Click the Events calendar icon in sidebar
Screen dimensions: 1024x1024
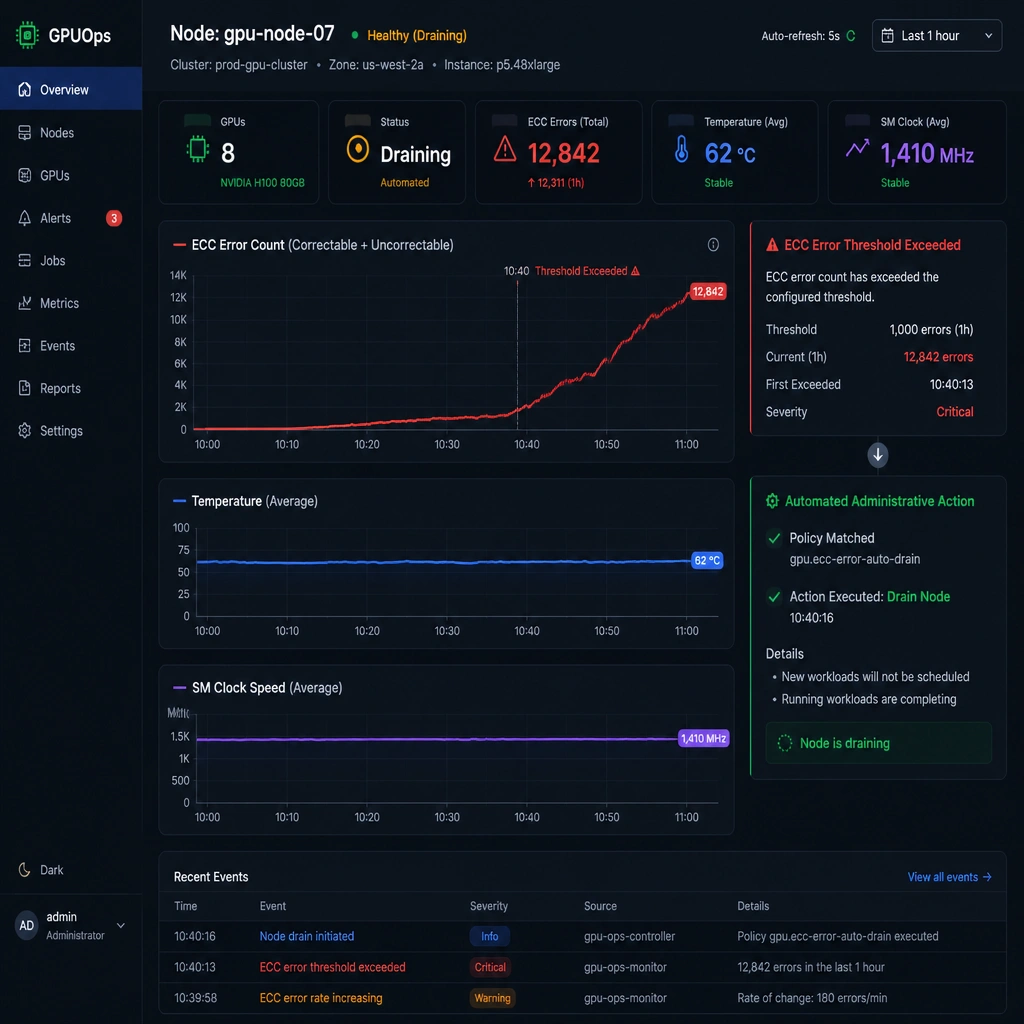click(x=25, y=345)
